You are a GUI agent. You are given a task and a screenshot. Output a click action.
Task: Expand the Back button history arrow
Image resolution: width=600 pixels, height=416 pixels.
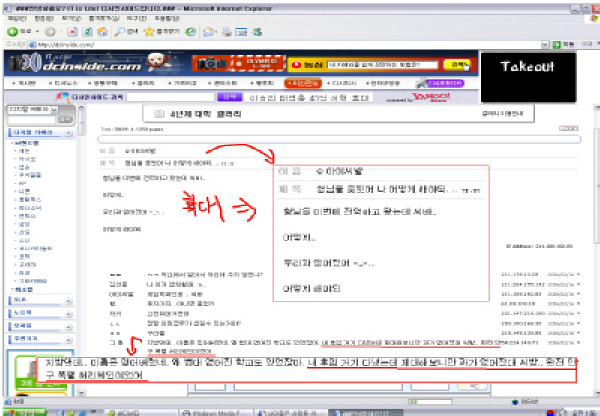[37, 32]
